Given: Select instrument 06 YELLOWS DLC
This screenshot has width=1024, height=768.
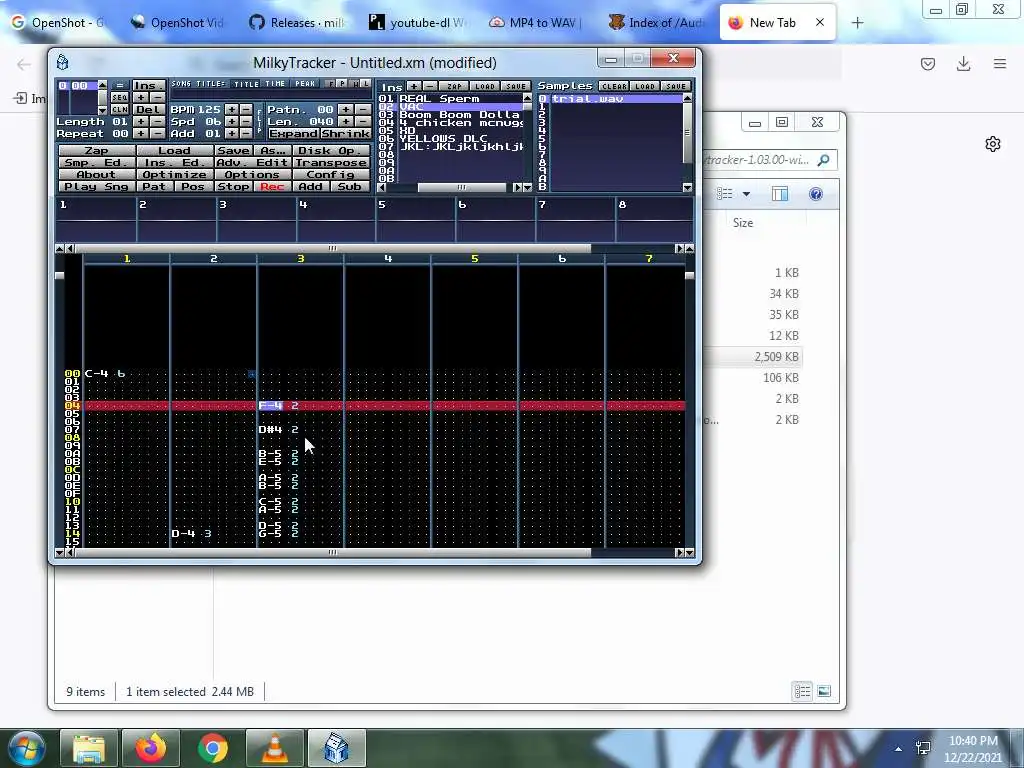Looking at the screenshot, I should tap(451, 138).
